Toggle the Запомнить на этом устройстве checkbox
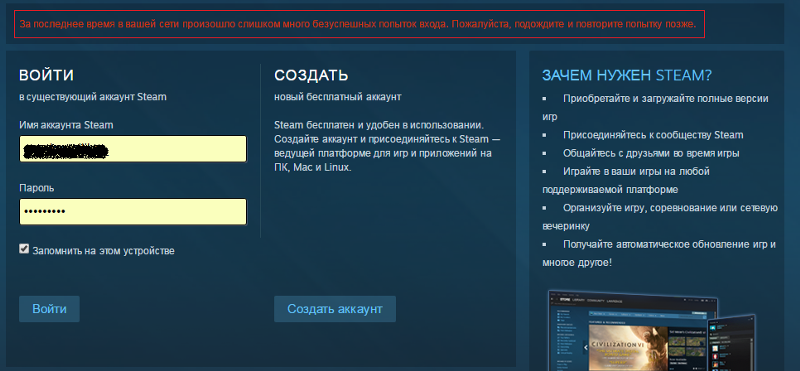Screen dimensions: 800x371 tap(24, 249)
